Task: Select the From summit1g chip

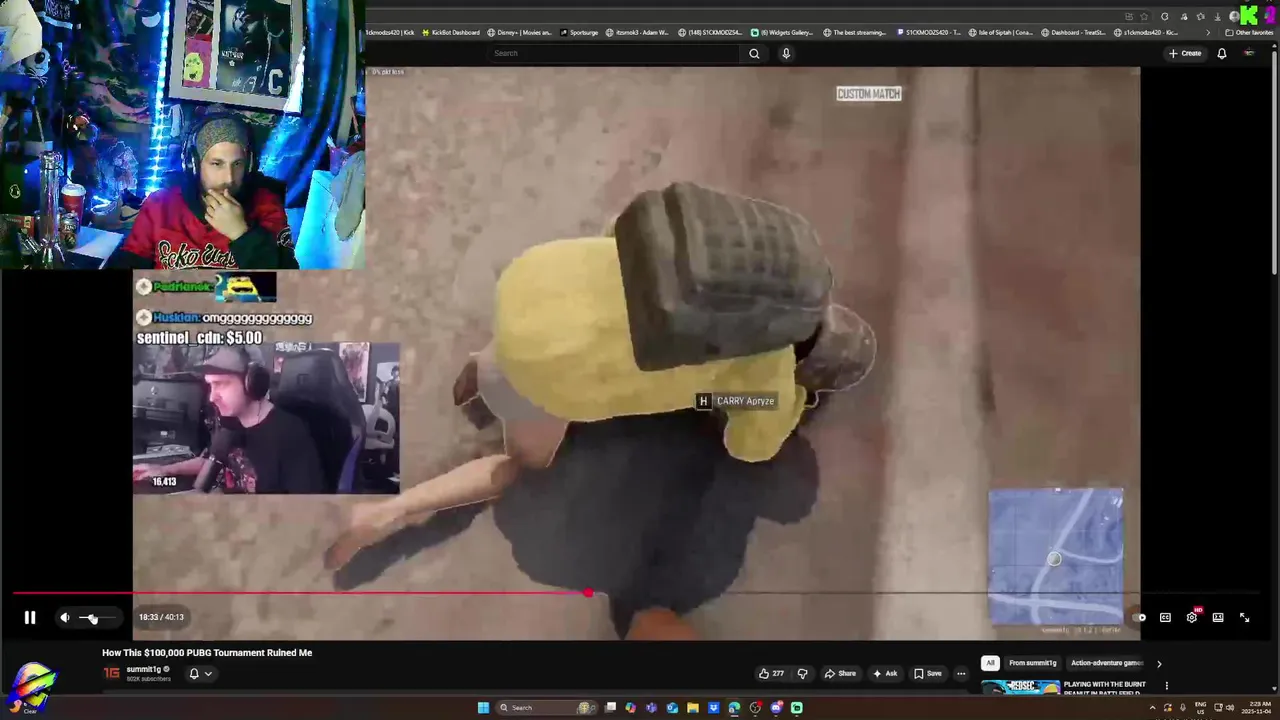Action: tap(1033, 663)
